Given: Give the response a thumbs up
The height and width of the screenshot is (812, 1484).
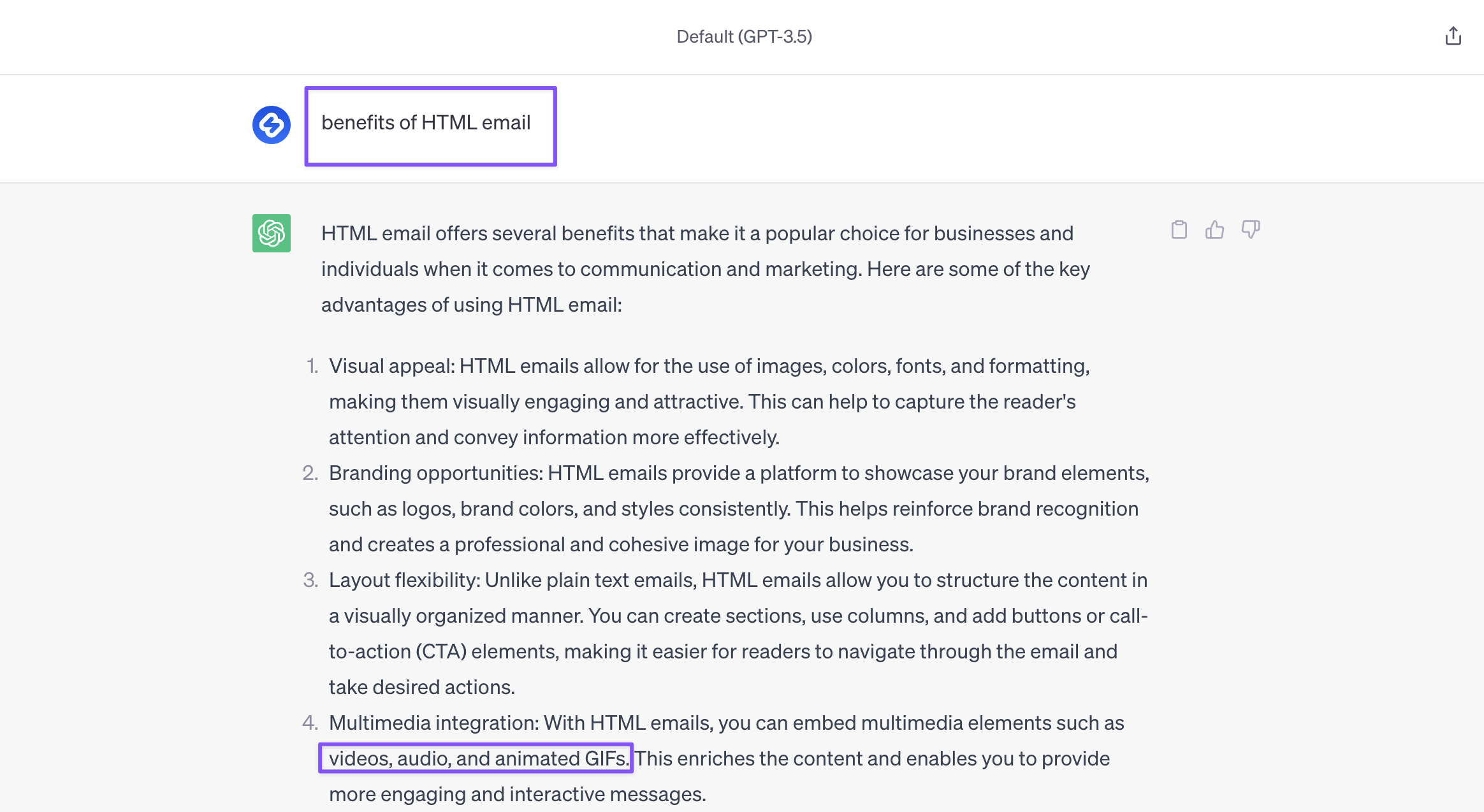Looking at the screenshot, I should 1214,229.
